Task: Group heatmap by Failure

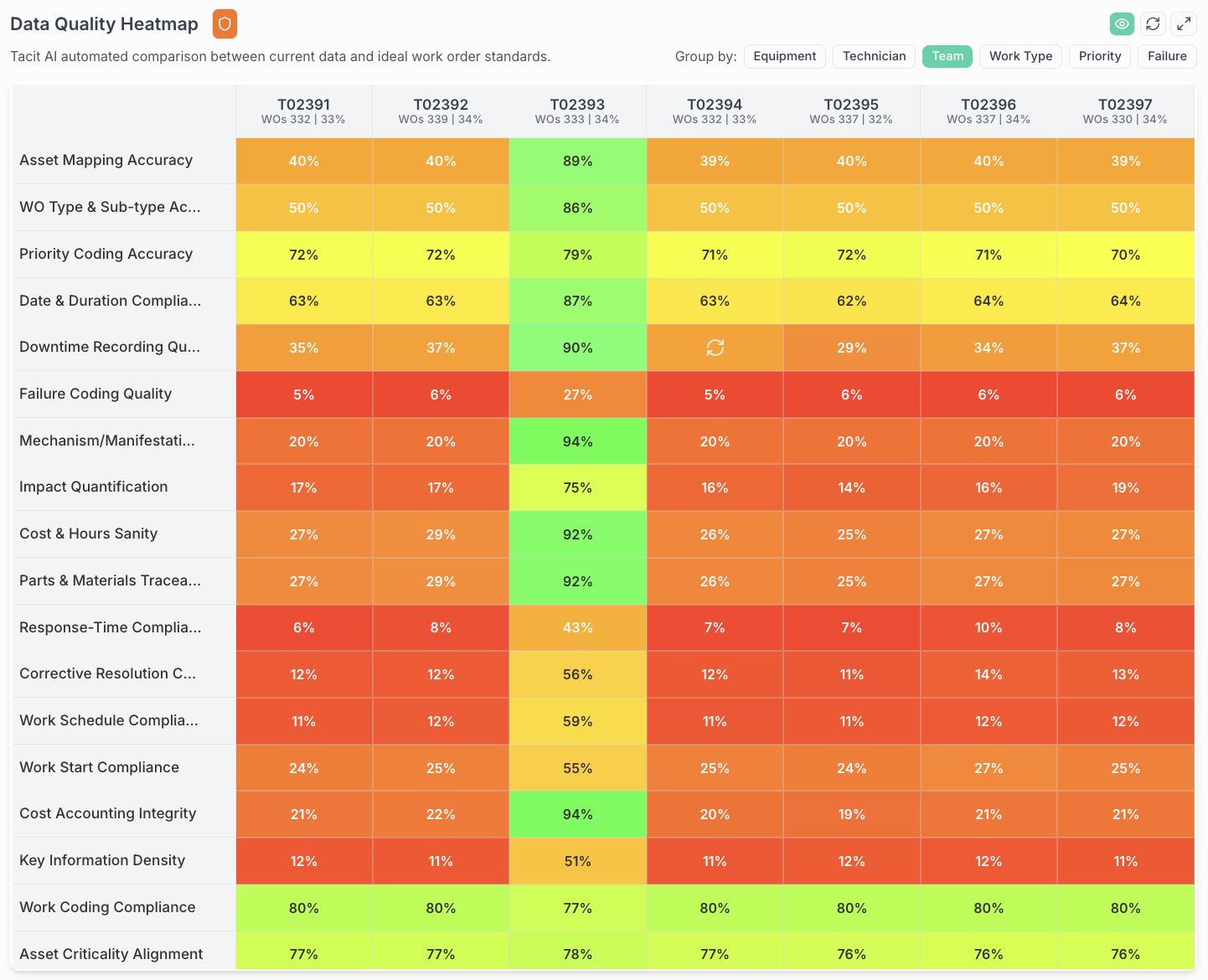Action: pos(1167,56)
